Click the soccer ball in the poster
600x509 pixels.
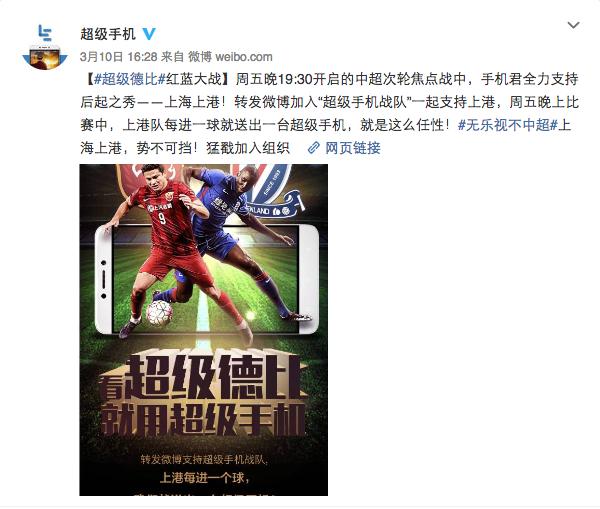[159, 312]
